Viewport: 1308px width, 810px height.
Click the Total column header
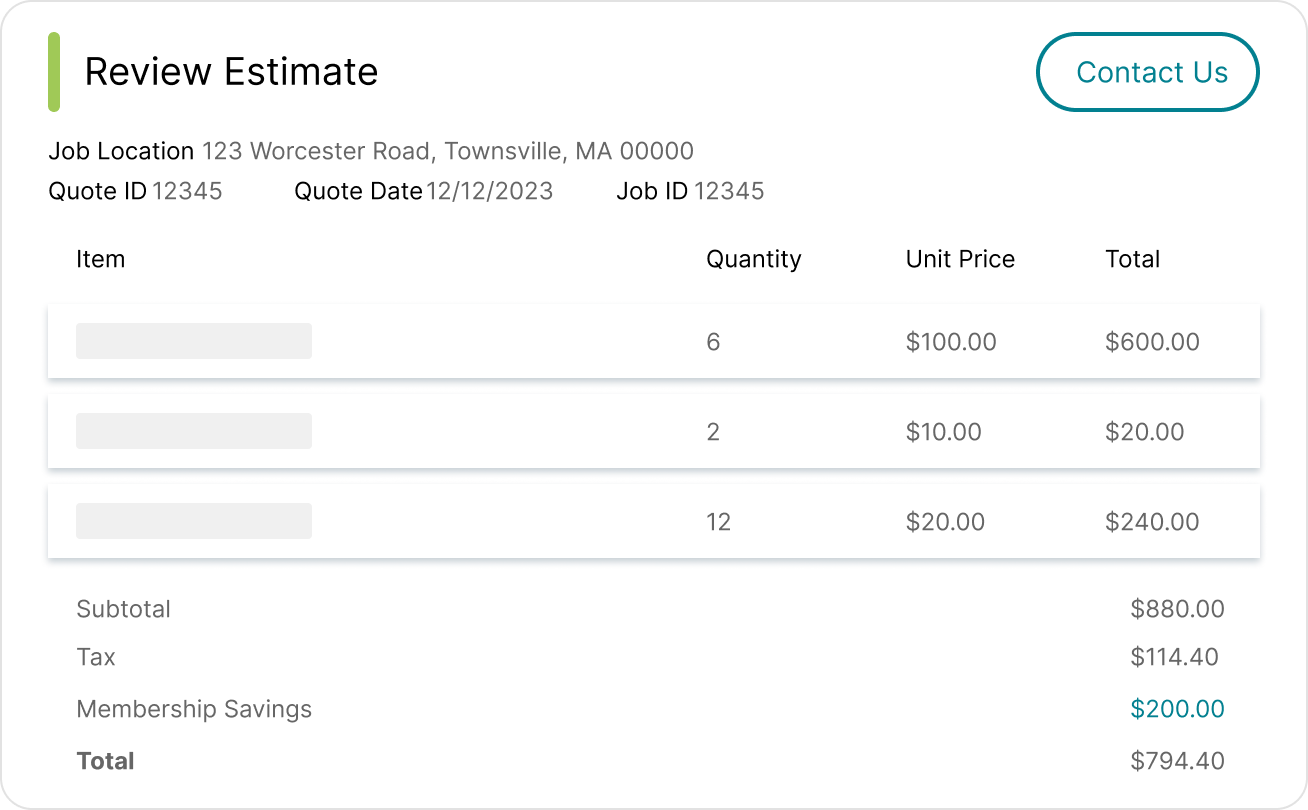click(1132, 259)
